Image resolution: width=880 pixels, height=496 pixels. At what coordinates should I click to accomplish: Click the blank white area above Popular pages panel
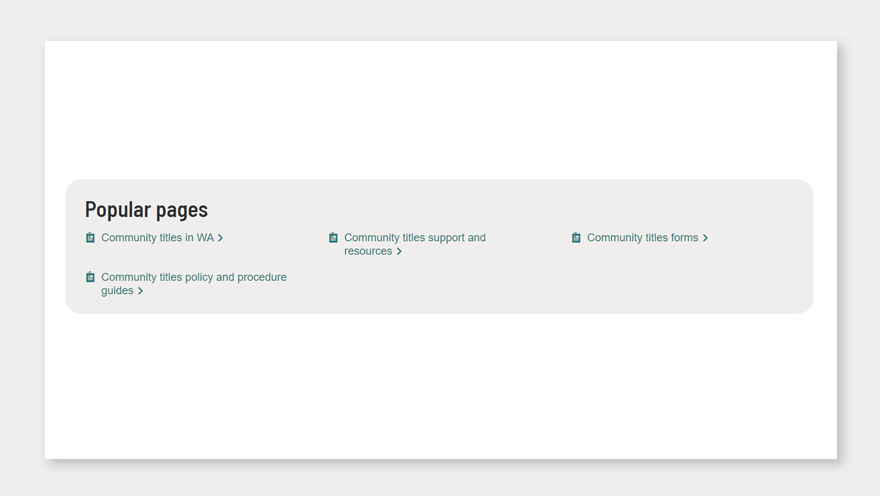[x=440, y=110]
